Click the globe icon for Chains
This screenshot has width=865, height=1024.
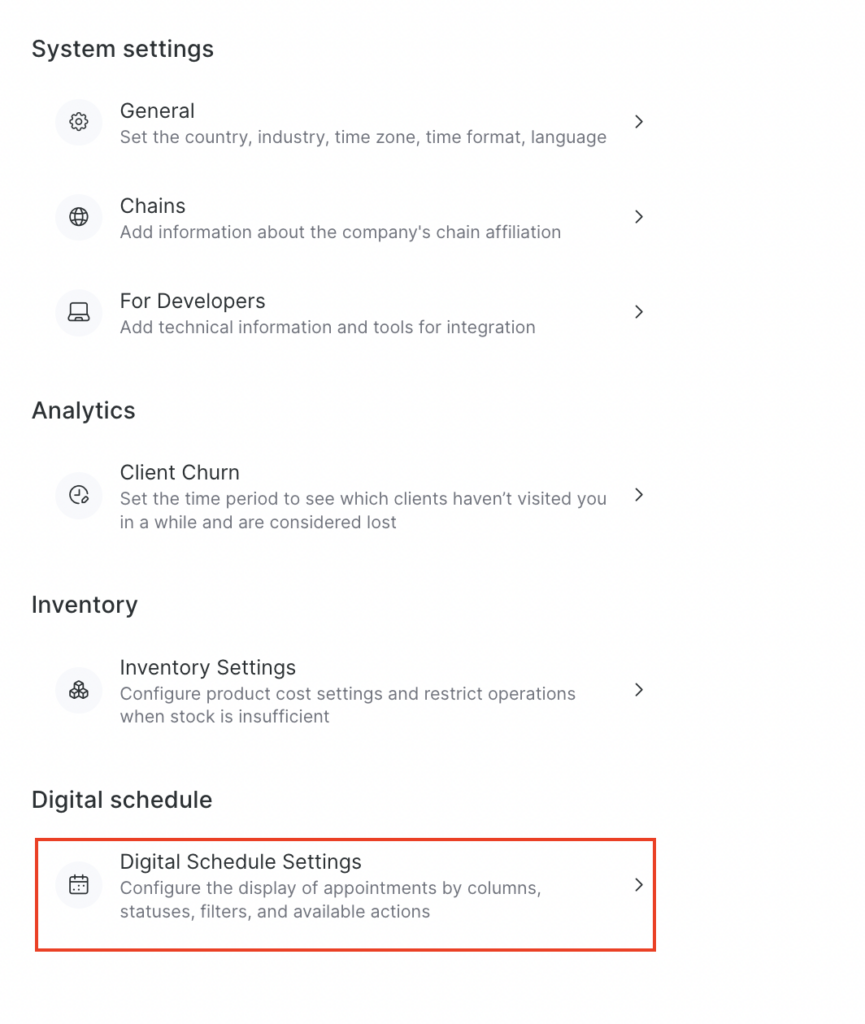[79, 217]
